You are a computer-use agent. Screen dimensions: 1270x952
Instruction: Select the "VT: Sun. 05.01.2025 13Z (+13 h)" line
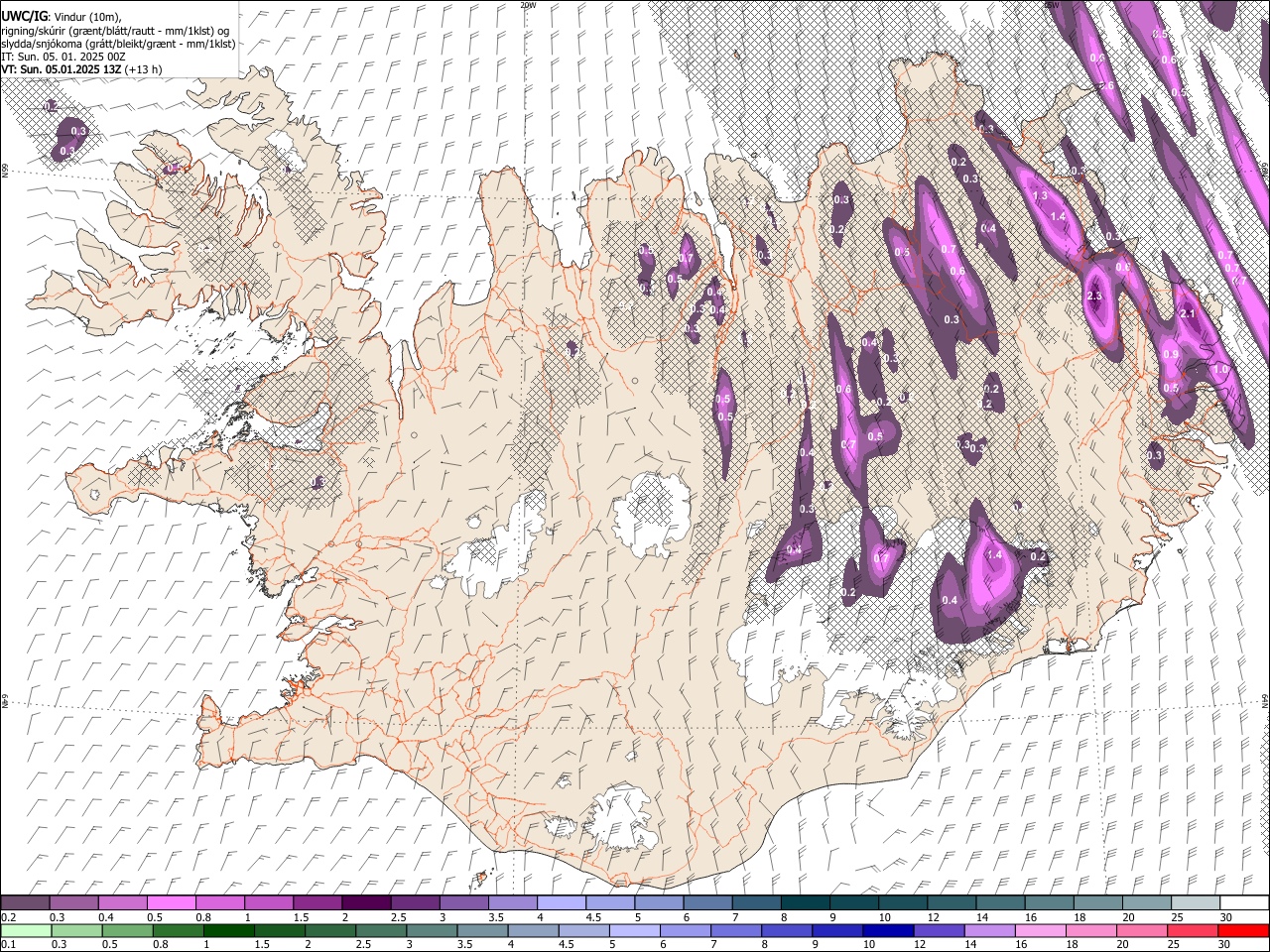pos(81,69)
